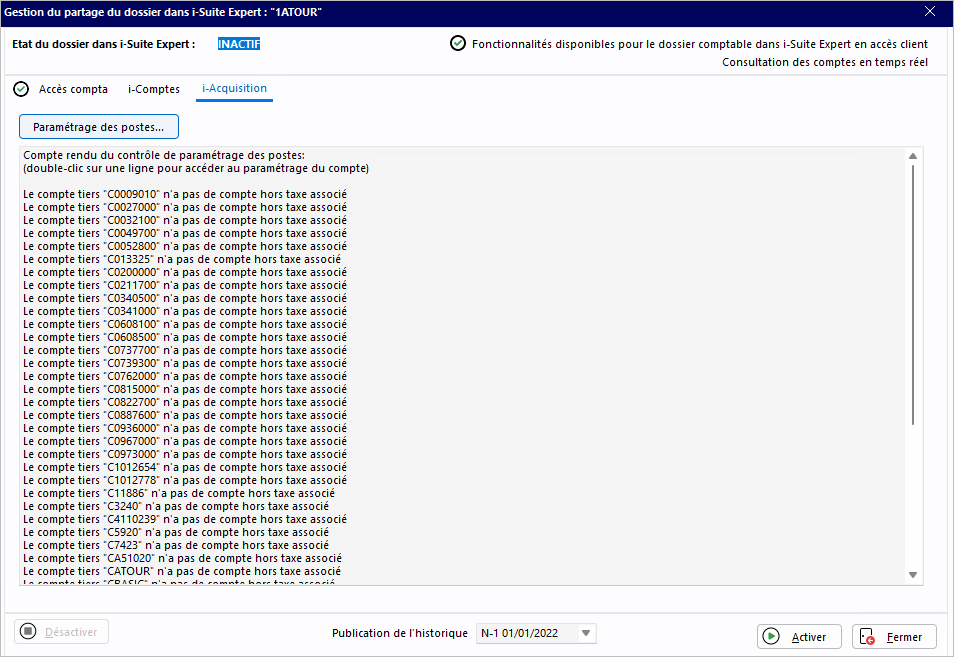Click the checkmark icon beside Accès compta
Image resolution: width=954 pixels, height=657 pixels.
[21, 89]
